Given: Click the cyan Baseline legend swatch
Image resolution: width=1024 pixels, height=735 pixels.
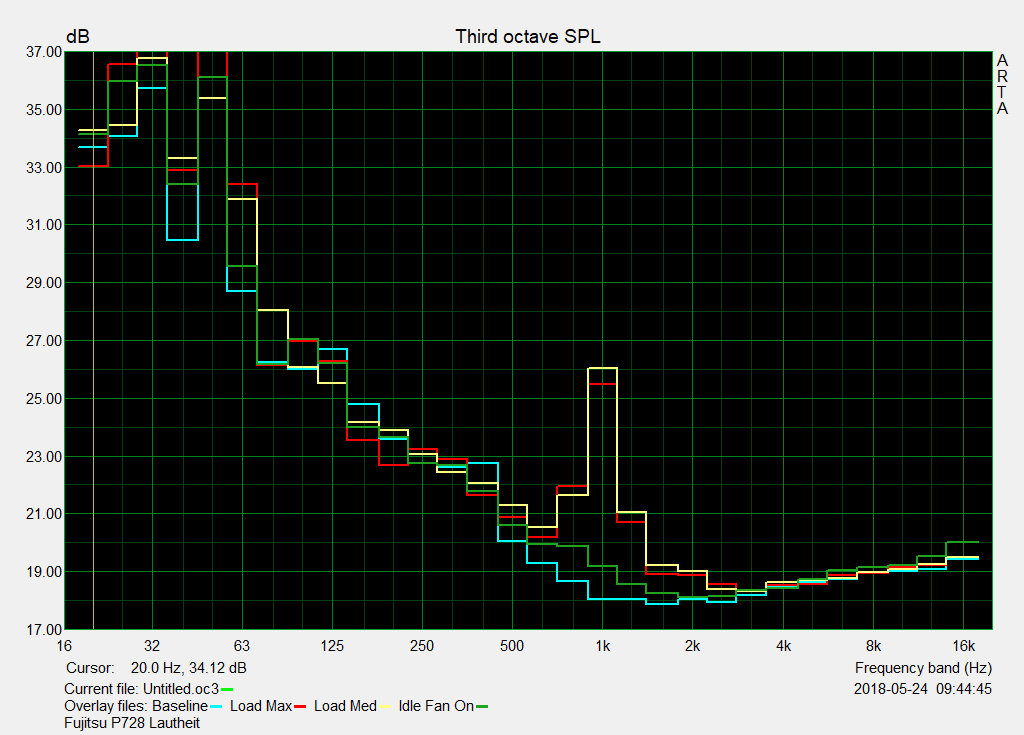Looking at the screenshot, I should [x=217, y=707].
